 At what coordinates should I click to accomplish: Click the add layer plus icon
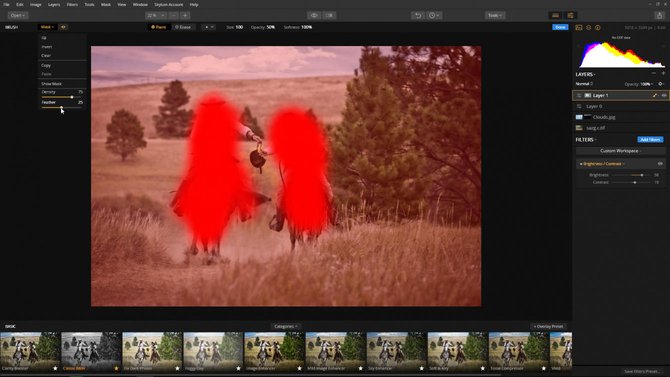[x=663, y=74]
